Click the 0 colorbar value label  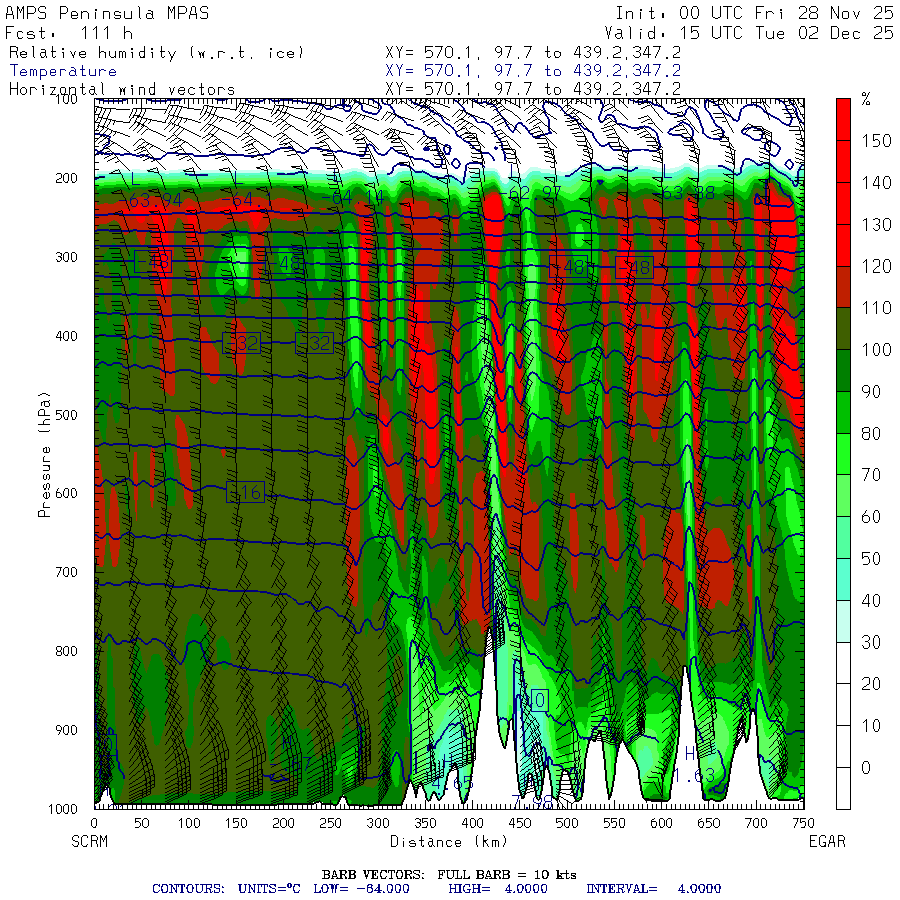(x=866, y=768)
